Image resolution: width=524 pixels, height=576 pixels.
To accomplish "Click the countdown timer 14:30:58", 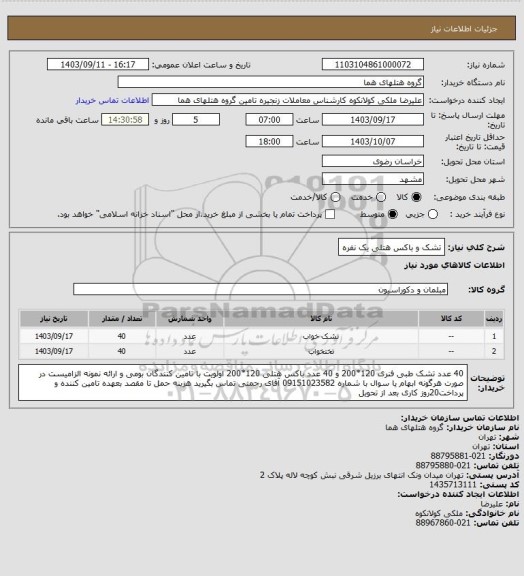I will coord(125,120).
